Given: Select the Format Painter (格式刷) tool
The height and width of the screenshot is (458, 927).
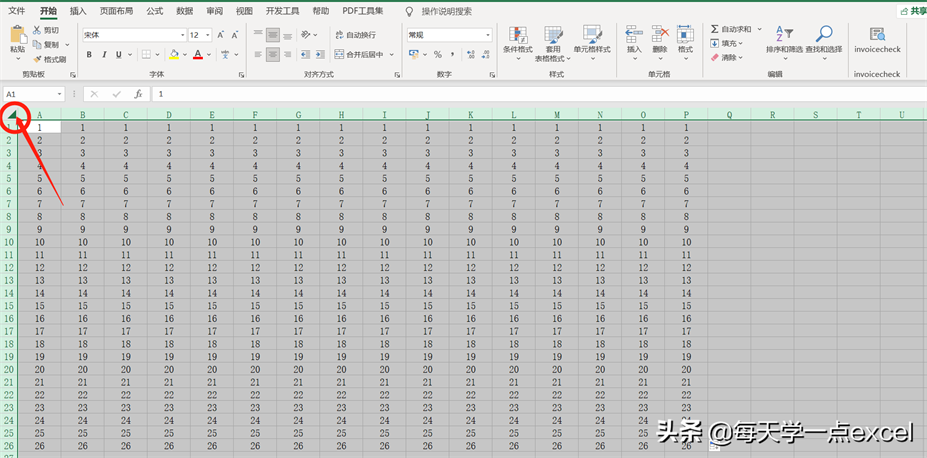Looking at the screenshot, I should click(50, 59).
